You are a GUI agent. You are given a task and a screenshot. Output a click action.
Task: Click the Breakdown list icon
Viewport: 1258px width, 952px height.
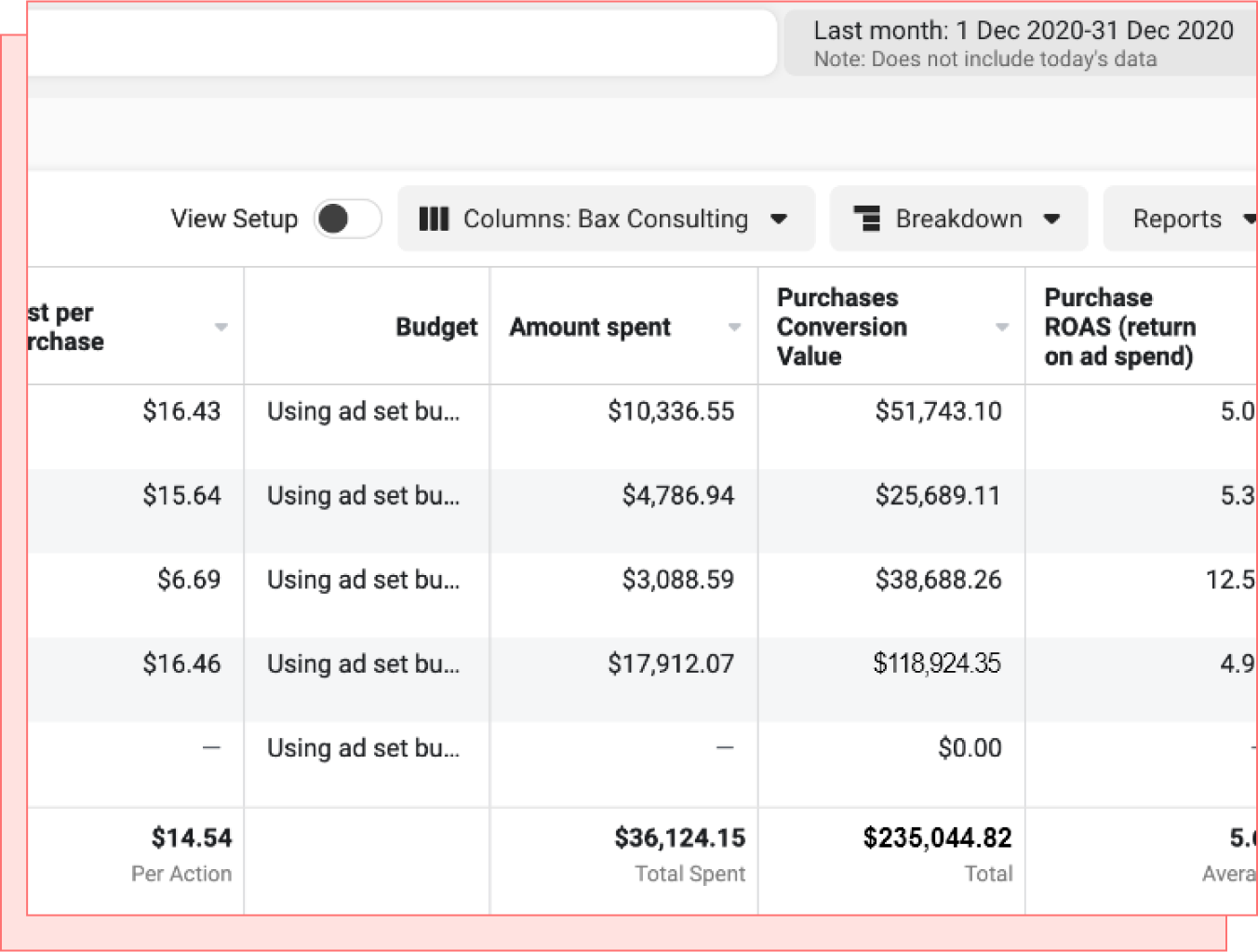point(867,220)
